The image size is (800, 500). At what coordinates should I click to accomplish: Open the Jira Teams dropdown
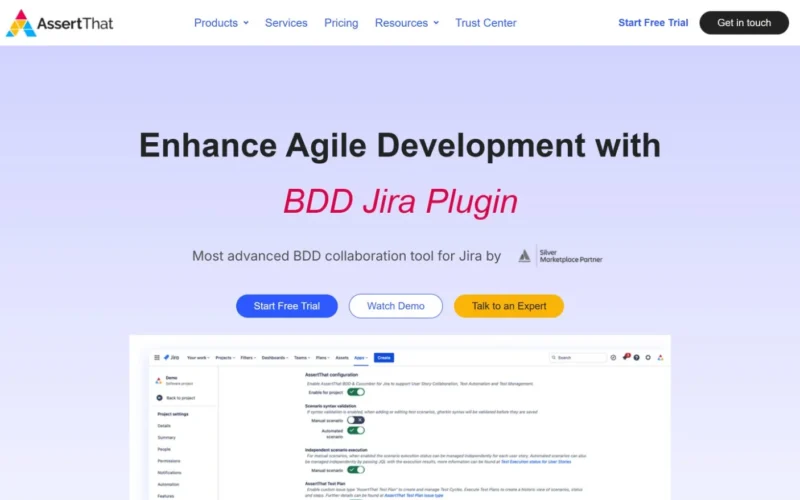click(x=302, y=358)
